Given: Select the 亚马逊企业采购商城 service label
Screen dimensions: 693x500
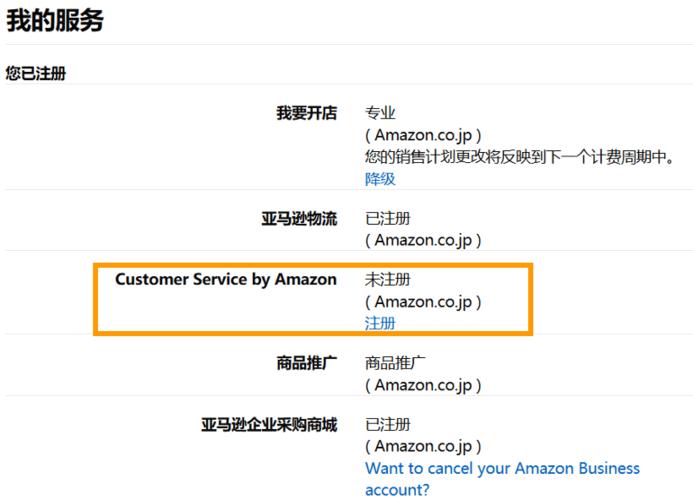Looking at the screenshot, I should coord(269,424).
